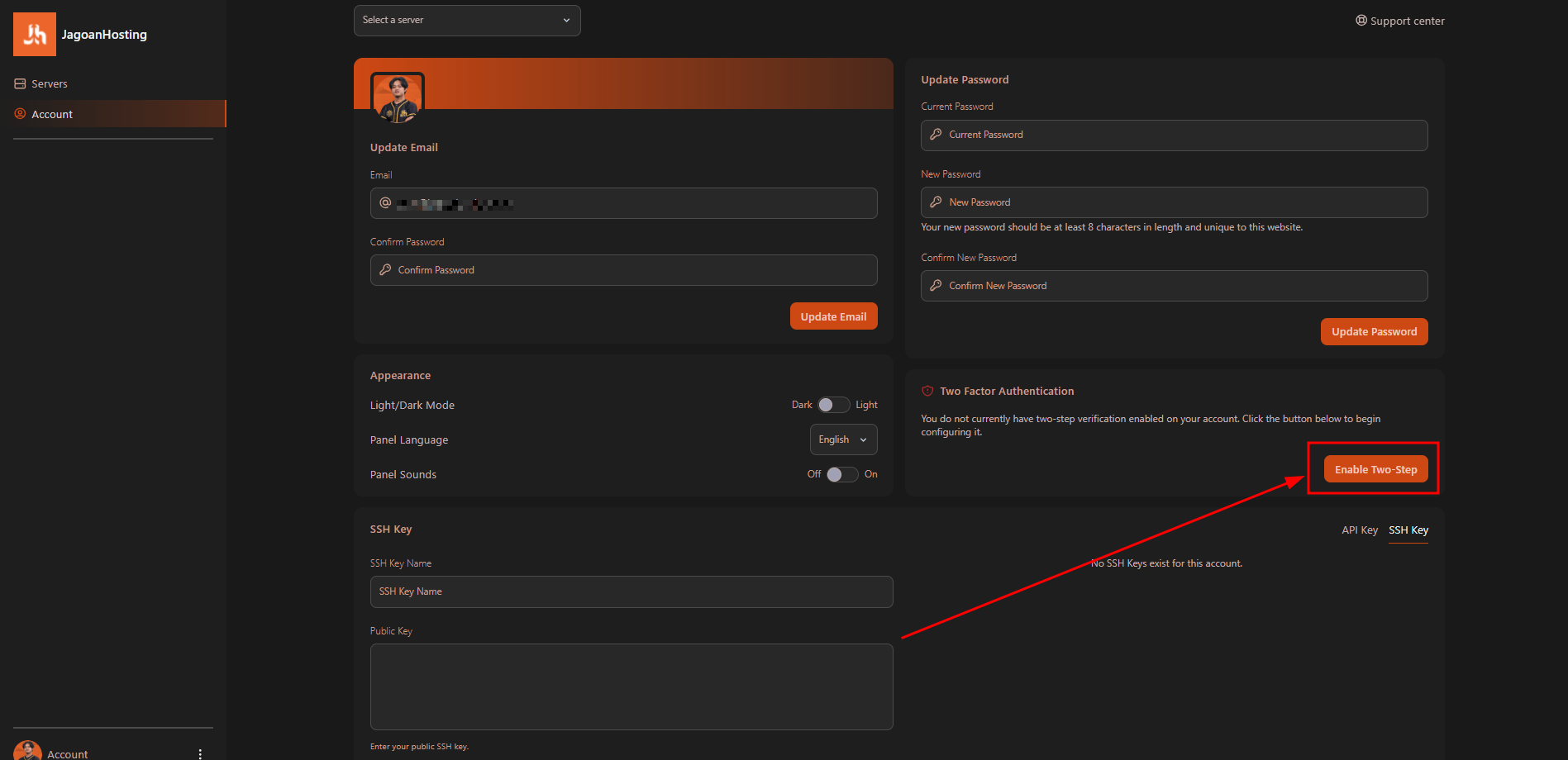Click the @ icon inside the Email field

pos(384,203)
